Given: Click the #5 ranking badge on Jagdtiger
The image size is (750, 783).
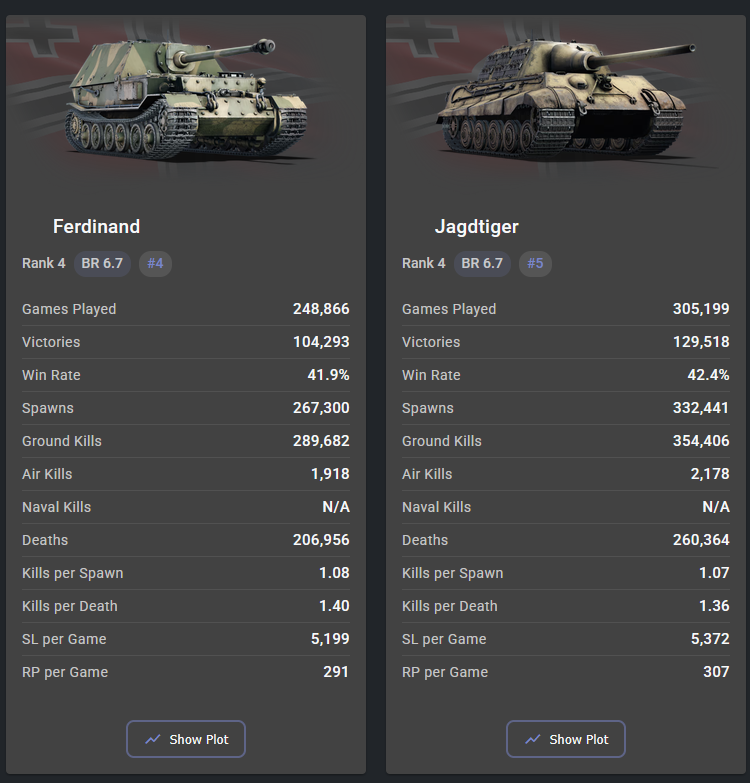Looking at the screenshot, I should [535, 263].
